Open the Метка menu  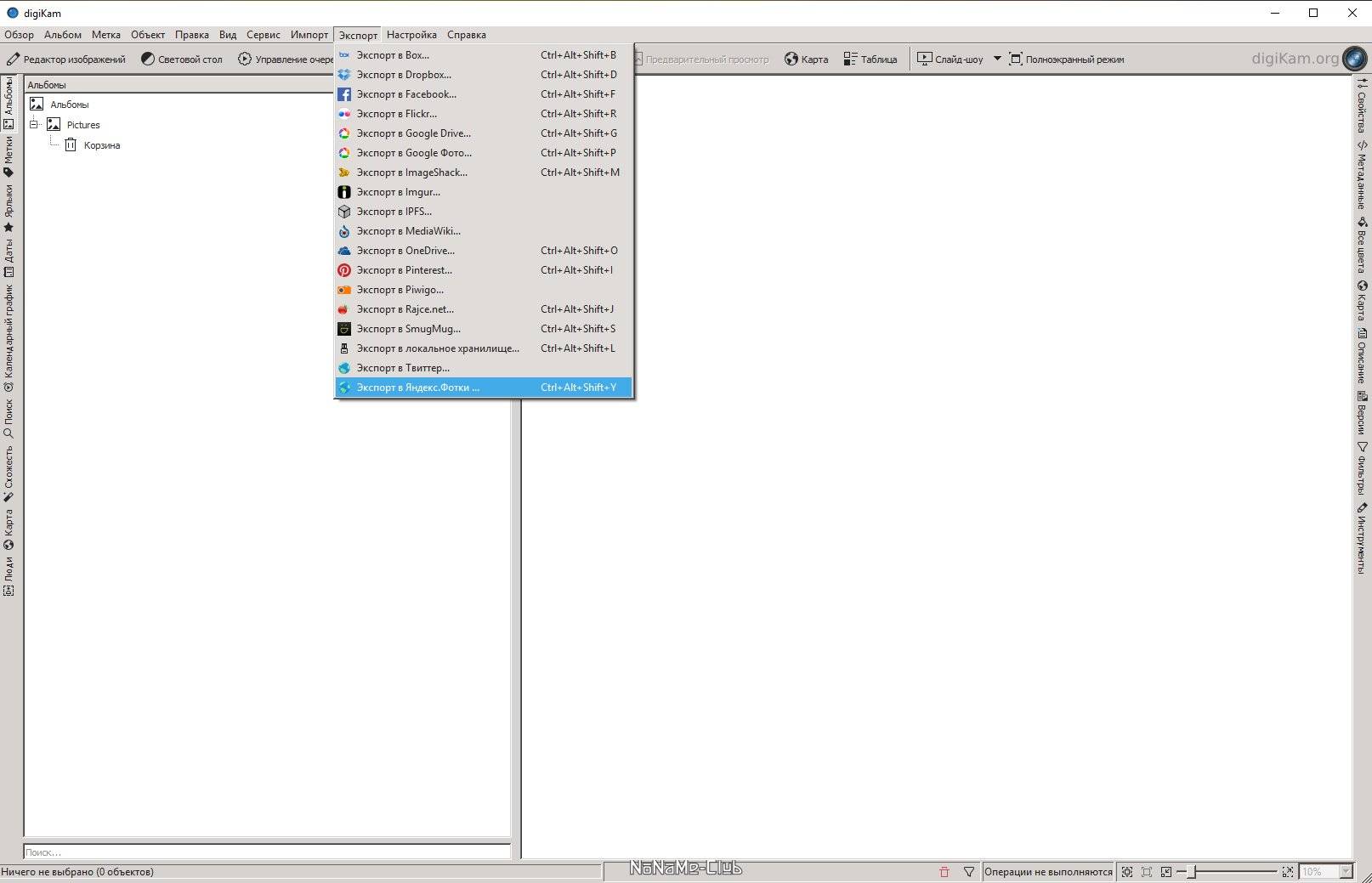coord(106,35)
